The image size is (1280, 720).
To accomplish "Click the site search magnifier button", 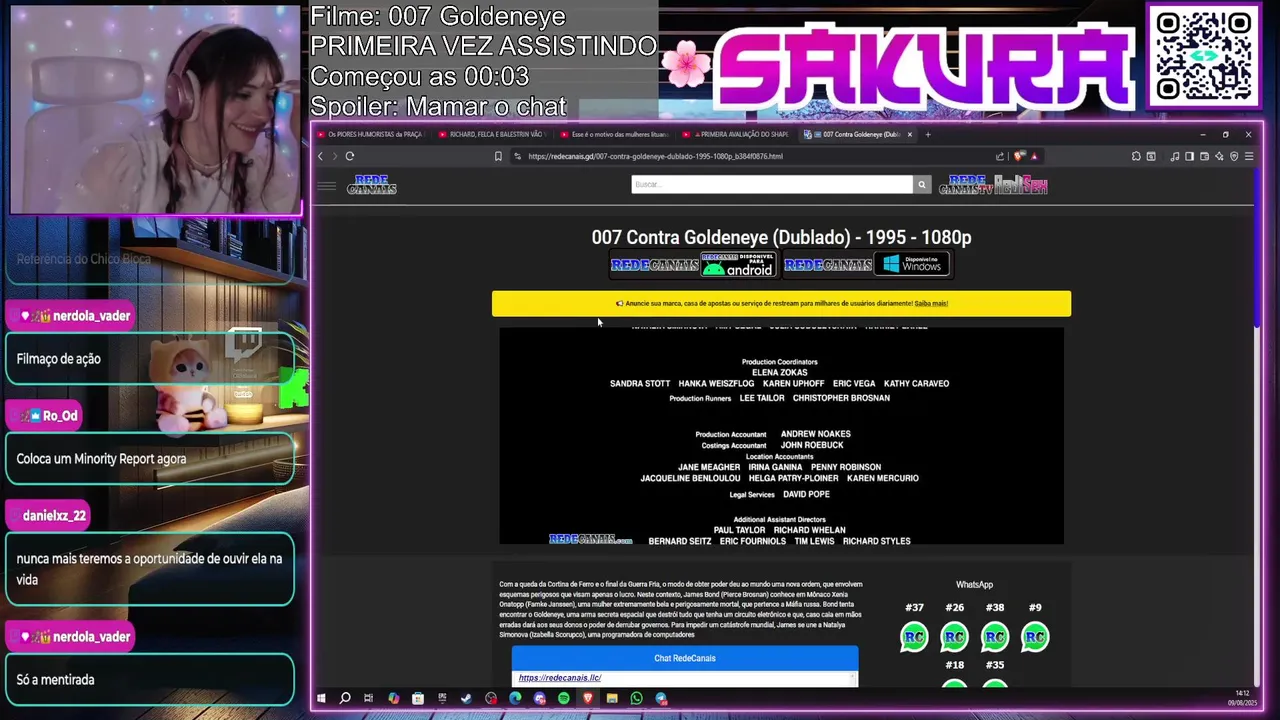I will tap(921, 184).
